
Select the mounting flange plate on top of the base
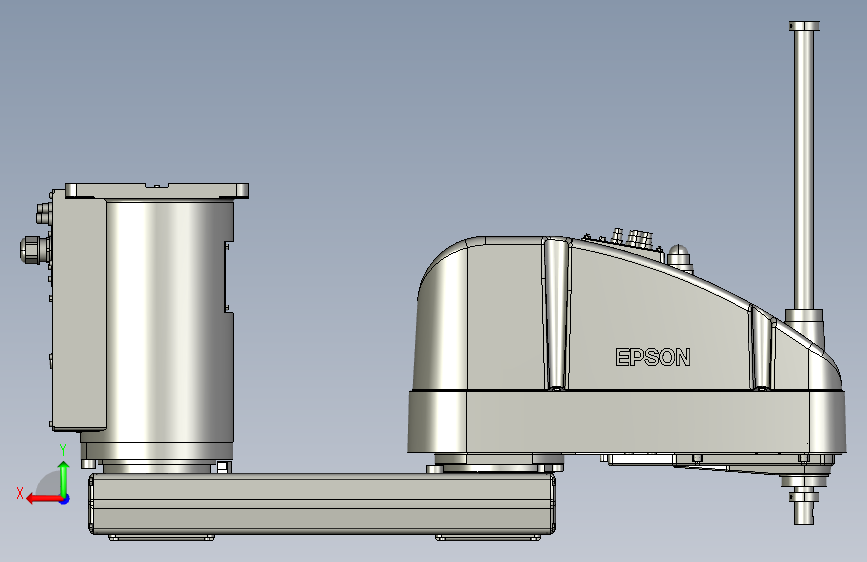tap(157, 191)
